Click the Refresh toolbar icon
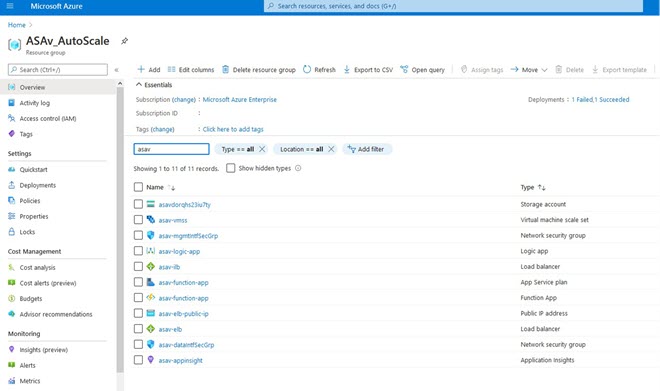Screen dimensions: 660x391 pyautogui.click(x=307, y=69)
